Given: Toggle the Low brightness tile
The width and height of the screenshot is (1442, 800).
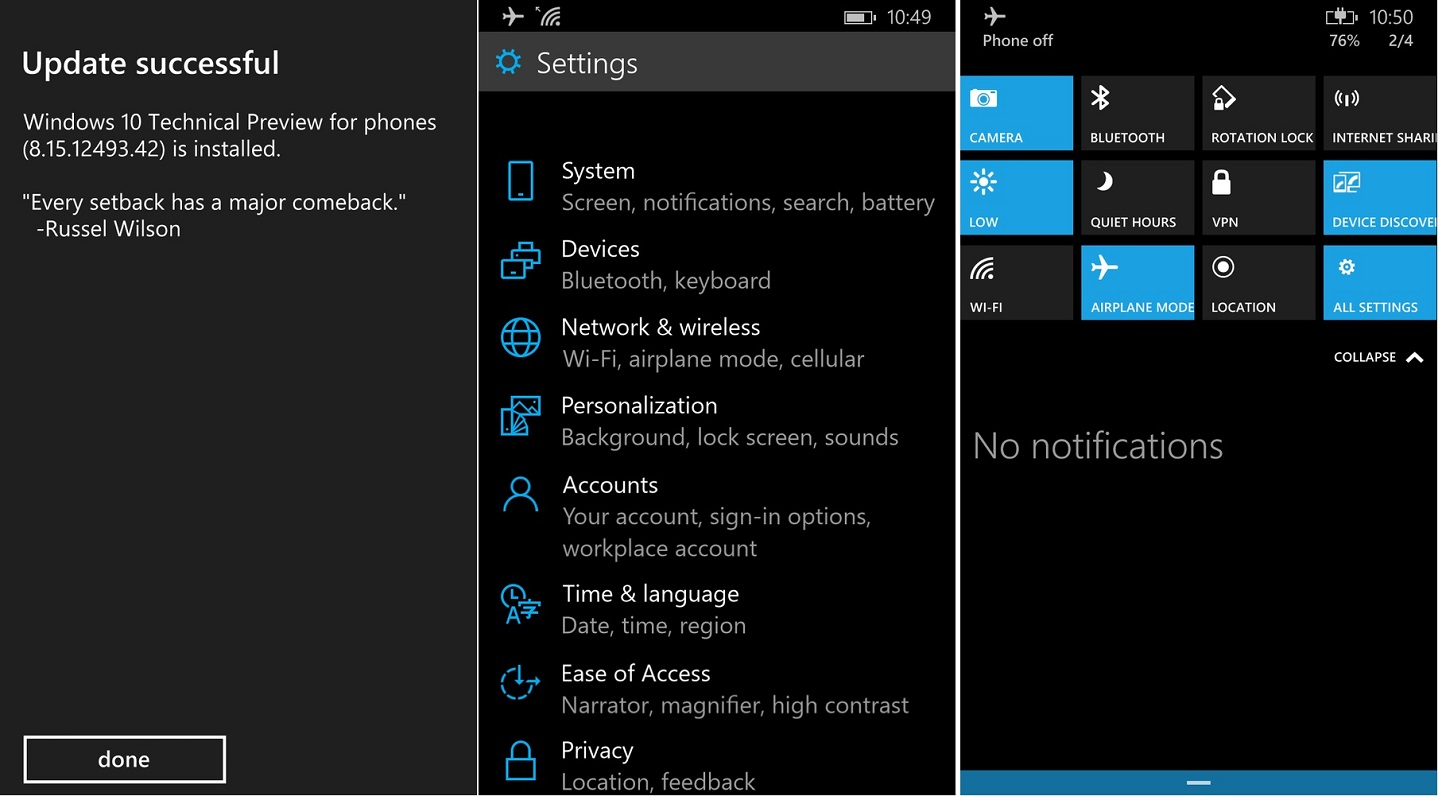Looking at the screenshot, I should [x=1017, y=198].
